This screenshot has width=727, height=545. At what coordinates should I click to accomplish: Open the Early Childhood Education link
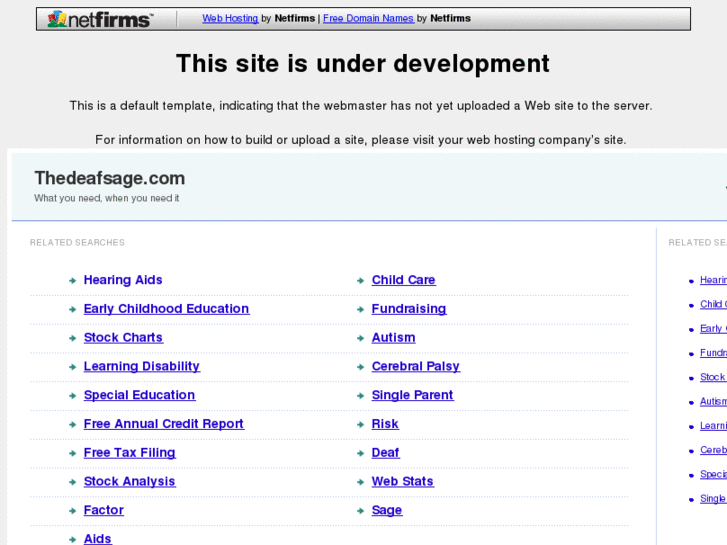(166, 309)
